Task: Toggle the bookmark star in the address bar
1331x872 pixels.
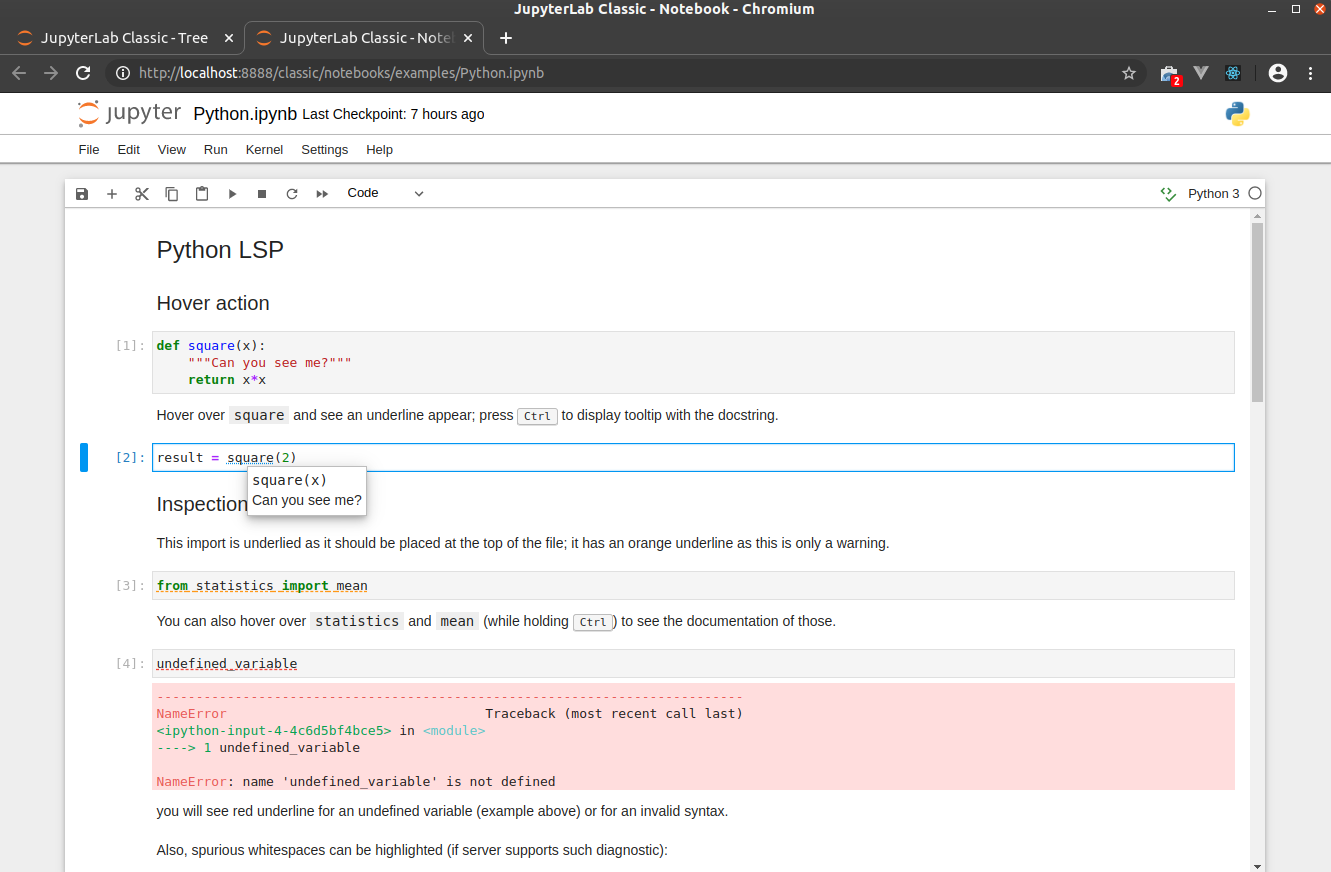Action: (x=1129, y=73)
